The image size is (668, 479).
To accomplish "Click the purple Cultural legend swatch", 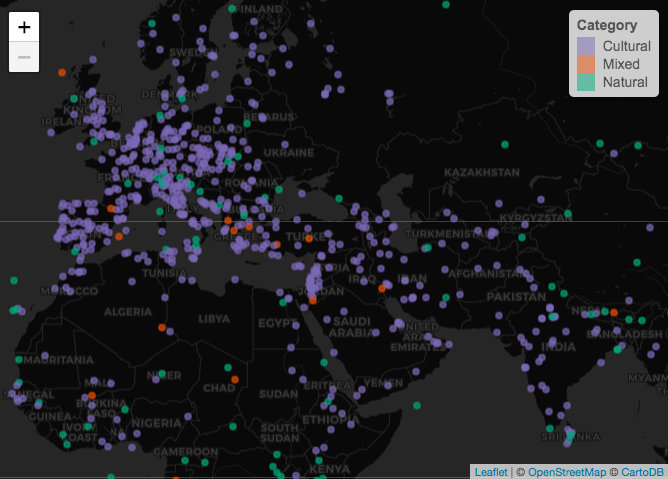I will pyautogui.click(x=586, y=46).
